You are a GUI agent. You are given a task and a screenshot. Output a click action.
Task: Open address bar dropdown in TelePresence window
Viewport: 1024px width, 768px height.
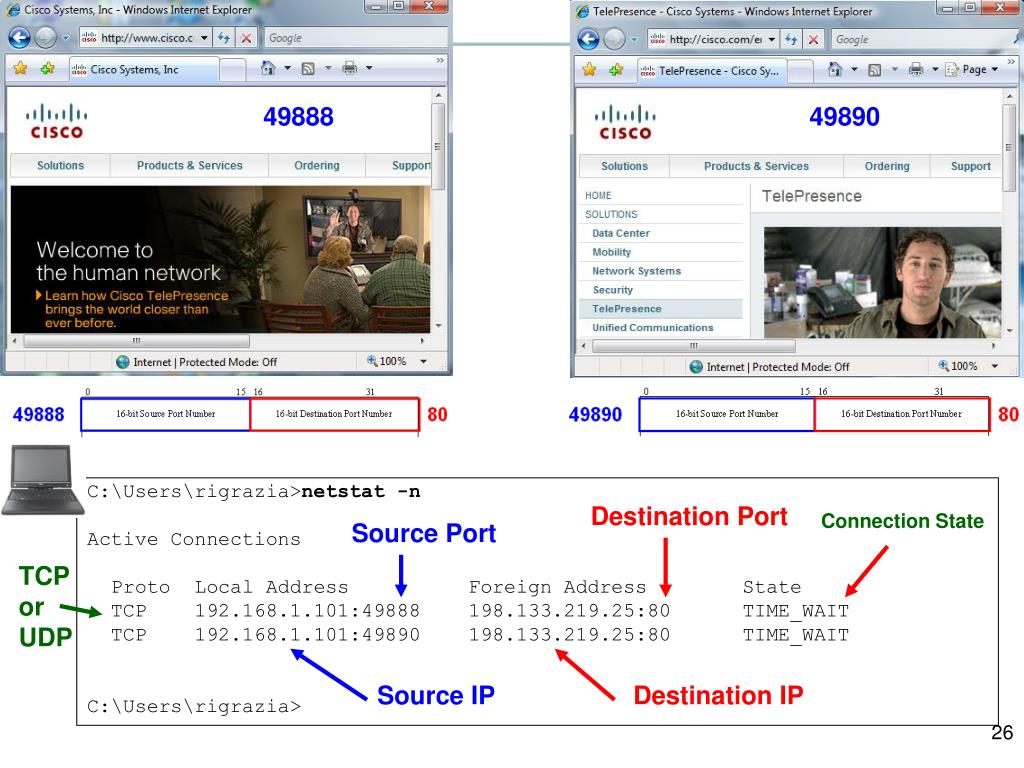coord(771,39)
